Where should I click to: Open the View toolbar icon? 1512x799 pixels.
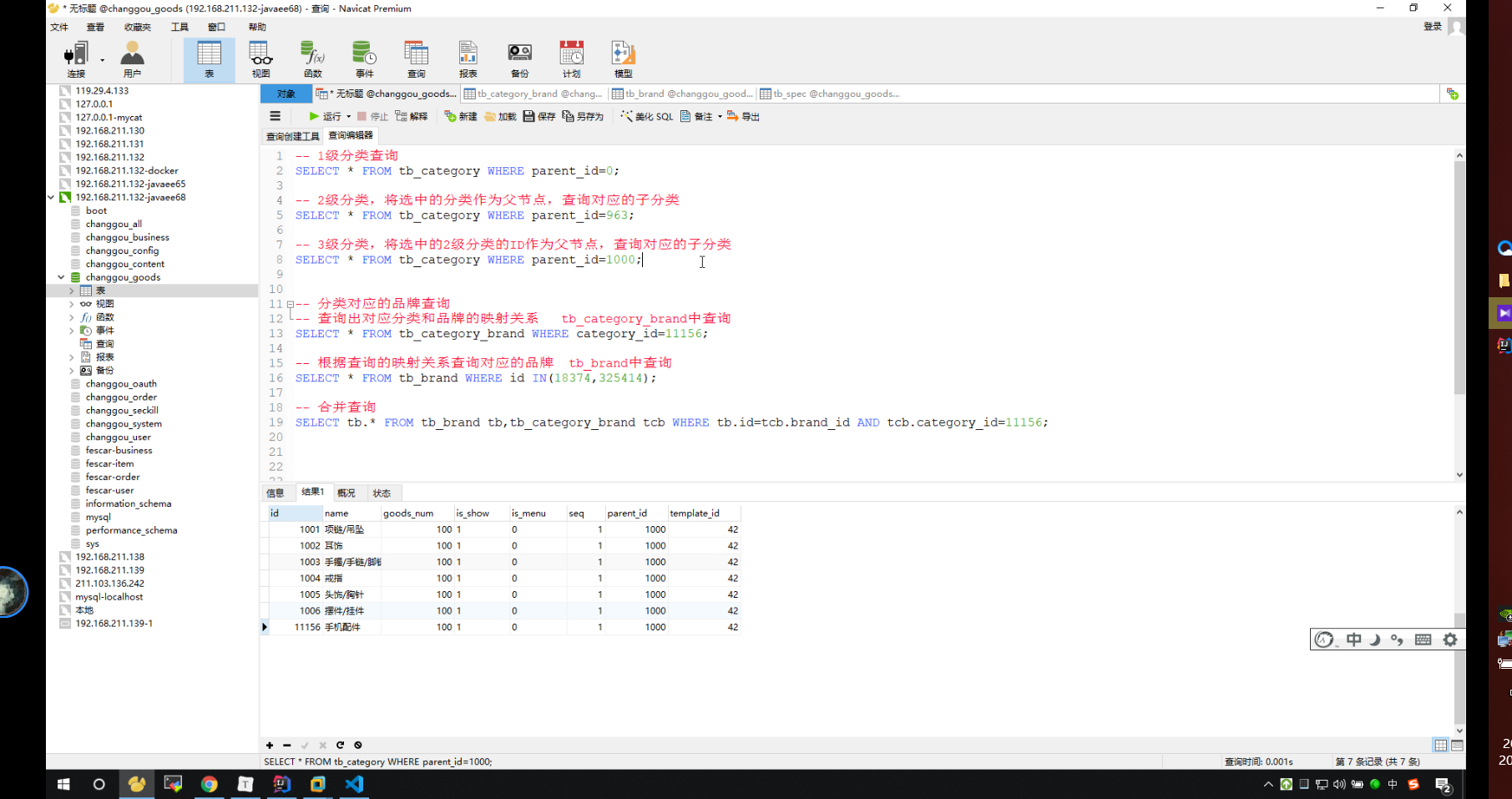261,59
